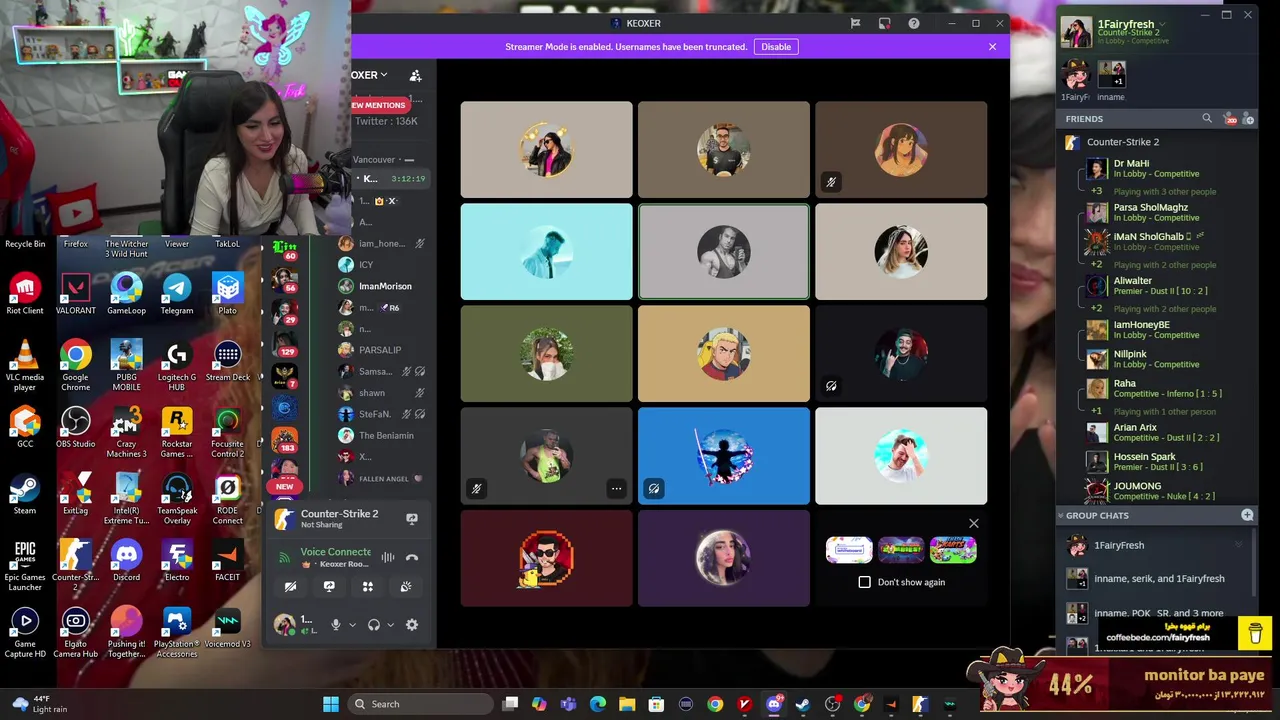Click the pop-out icon beside the Discord help icon

[x=885, y=23]
